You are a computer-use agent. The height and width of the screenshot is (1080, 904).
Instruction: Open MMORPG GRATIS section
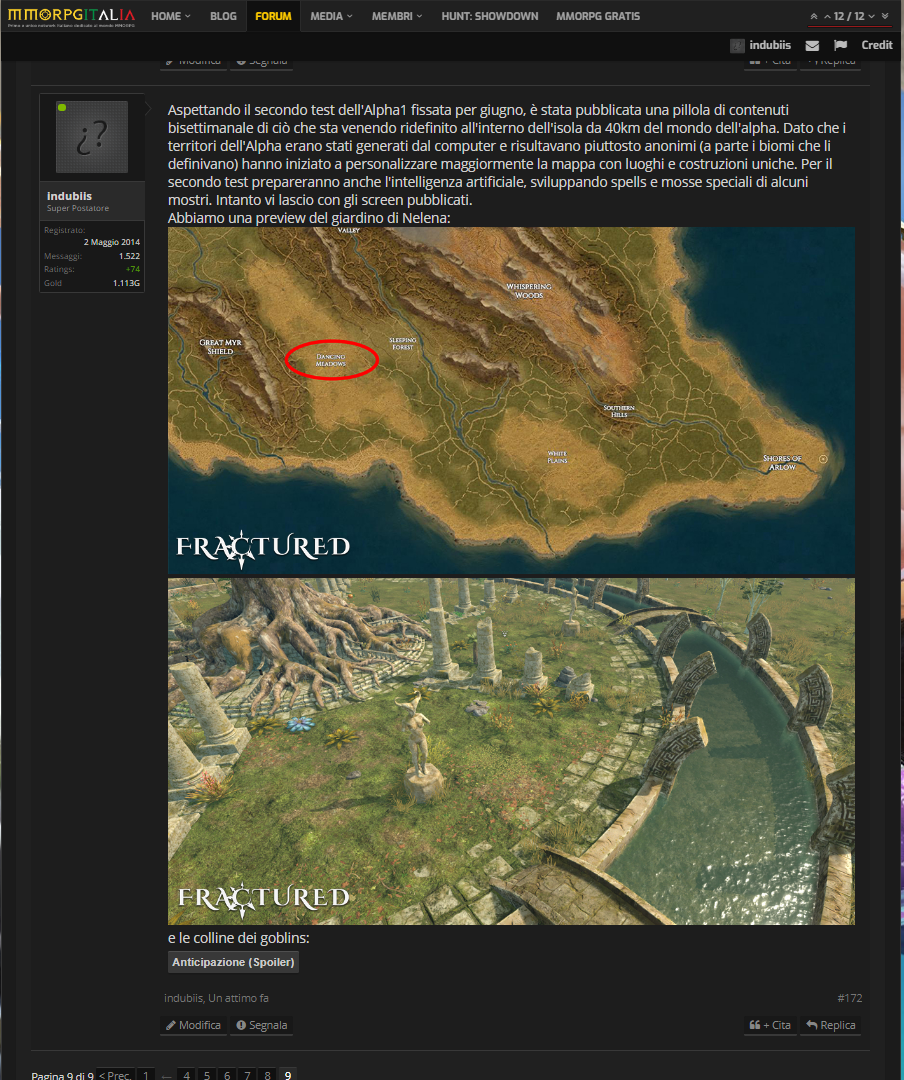(598, 16)
